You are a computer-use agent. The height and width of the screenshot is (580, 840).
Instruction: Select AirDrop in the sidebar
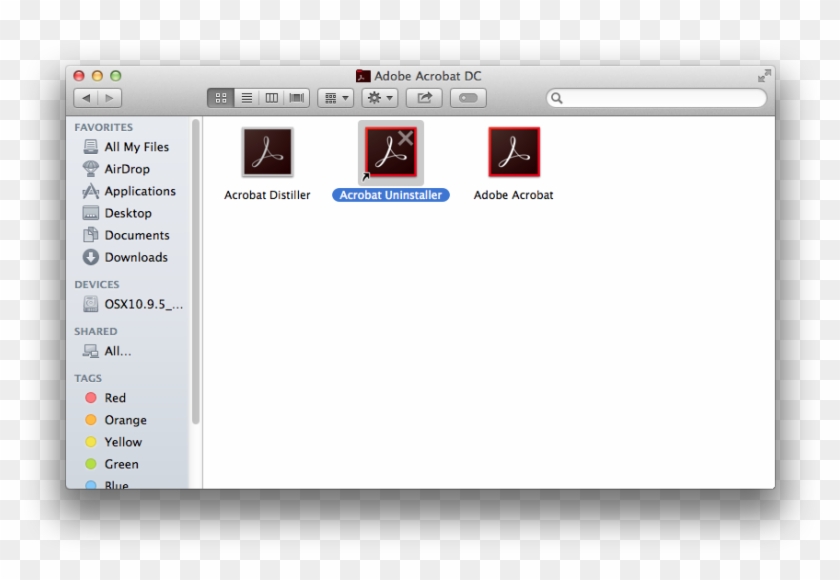pyautogui.click(x=126, y=169)
